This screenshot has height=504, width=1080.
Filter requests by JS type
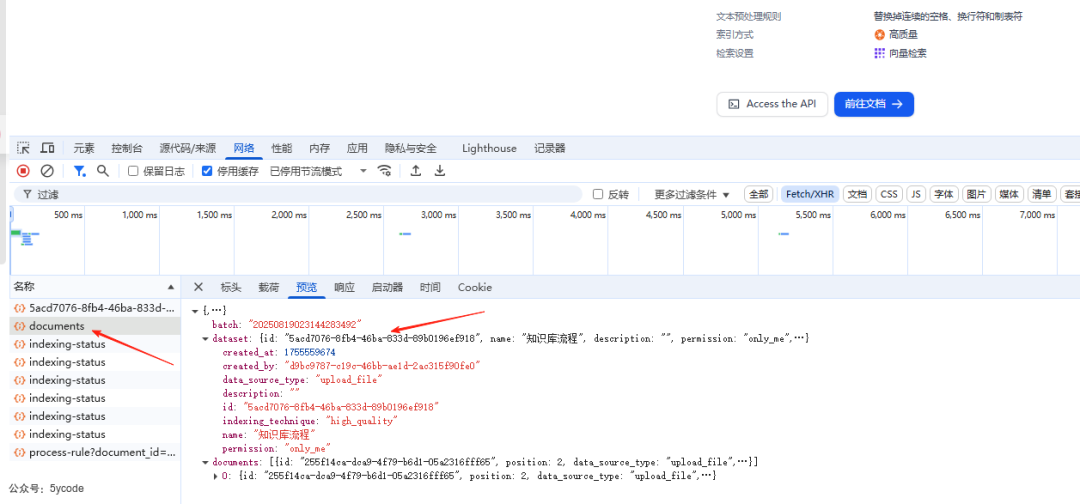pos(916,194)
